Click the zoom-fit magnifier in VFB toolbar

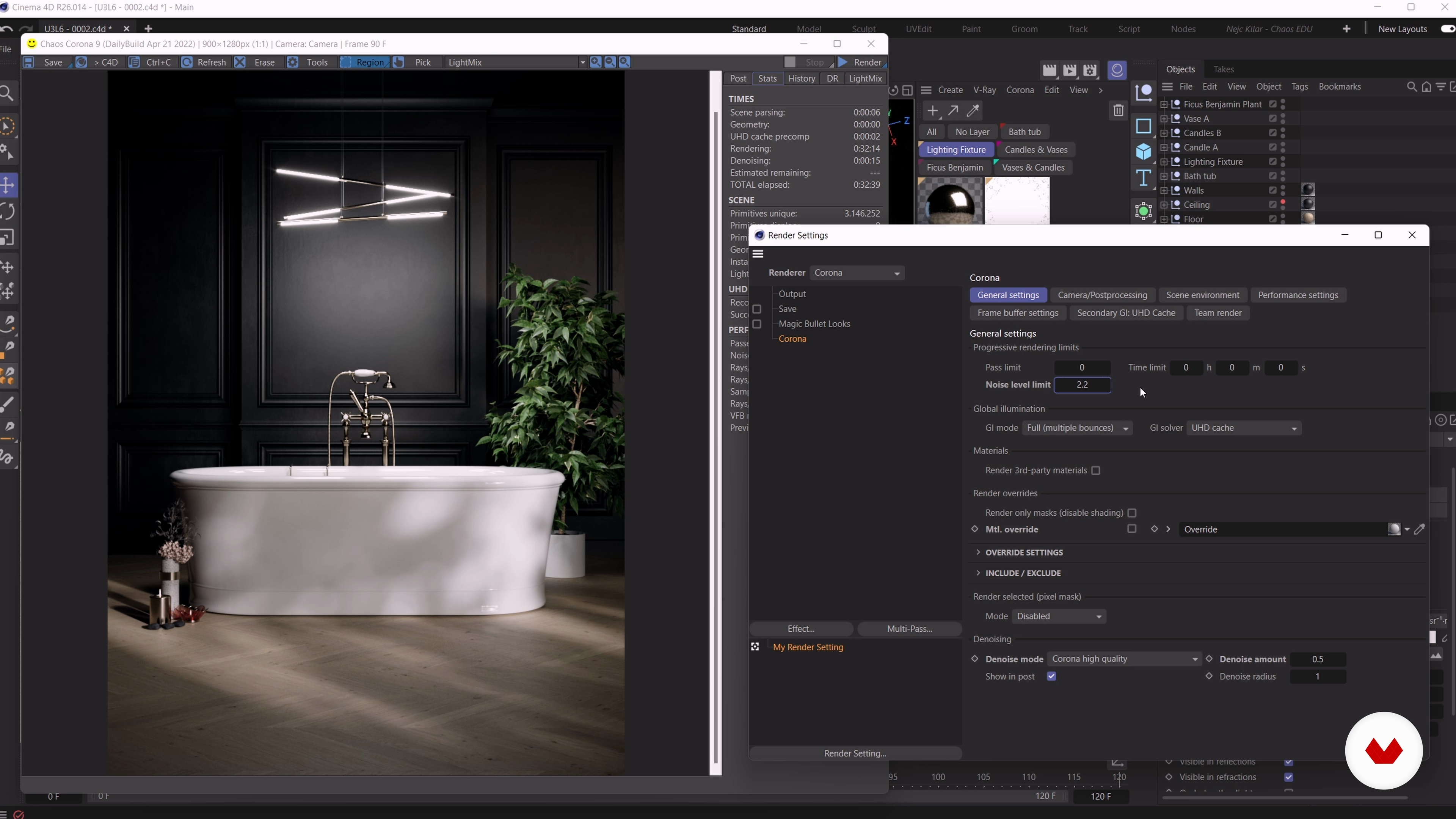[624, 62]
